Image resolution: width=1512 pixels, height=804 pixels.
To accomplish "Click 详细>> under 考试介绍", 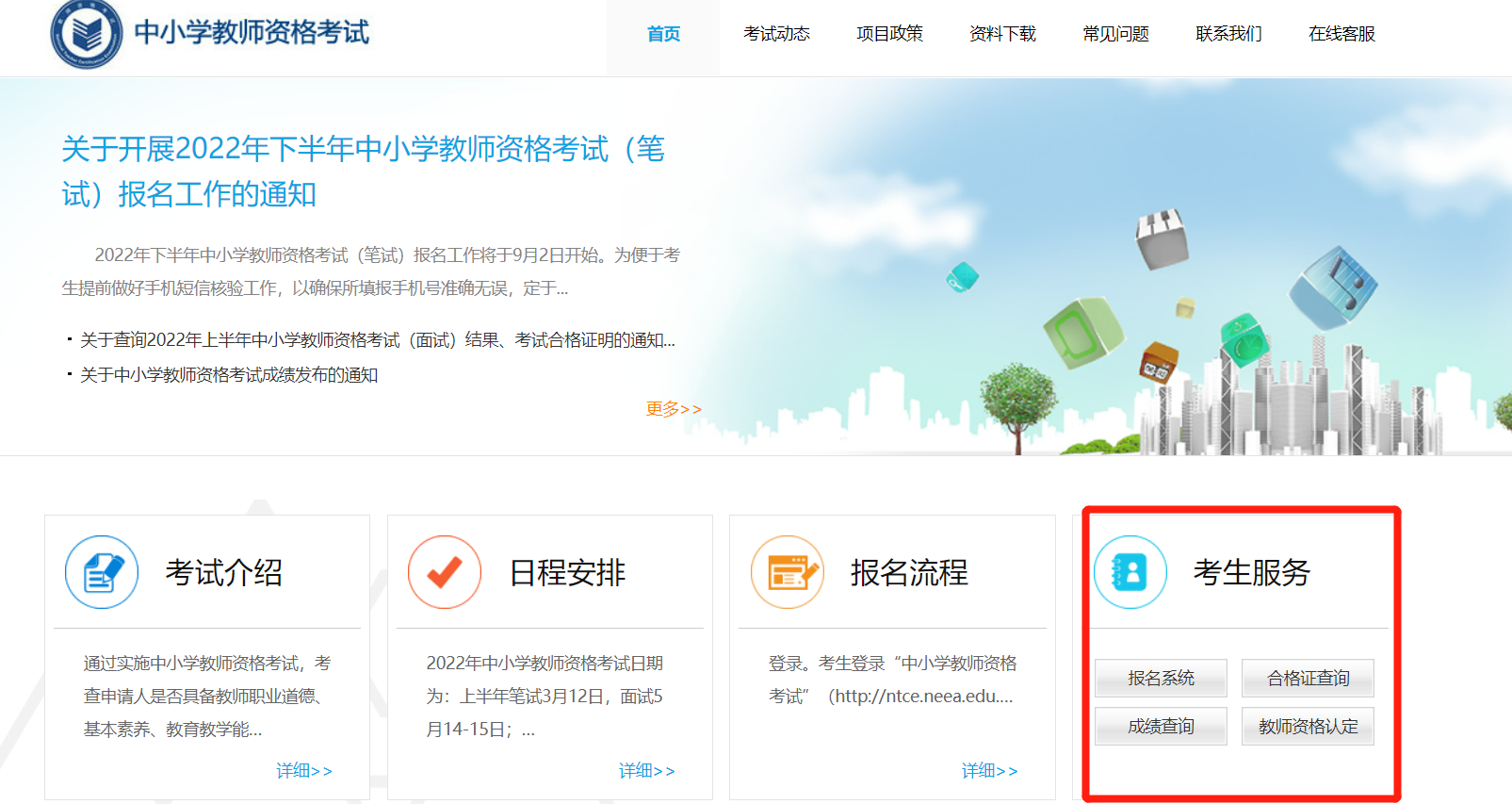I will (303, 771).
